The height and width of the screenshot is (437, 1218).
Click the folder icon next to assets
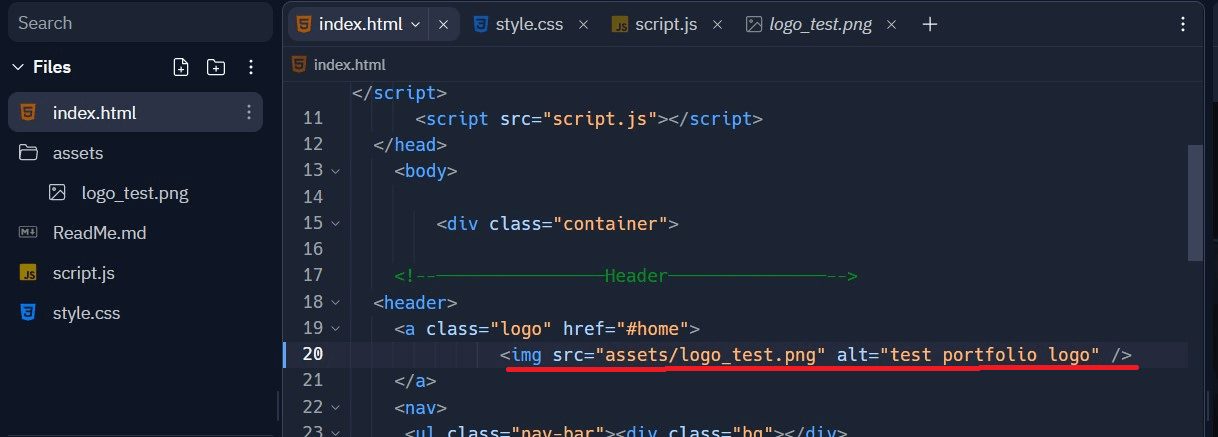point(29,153)
